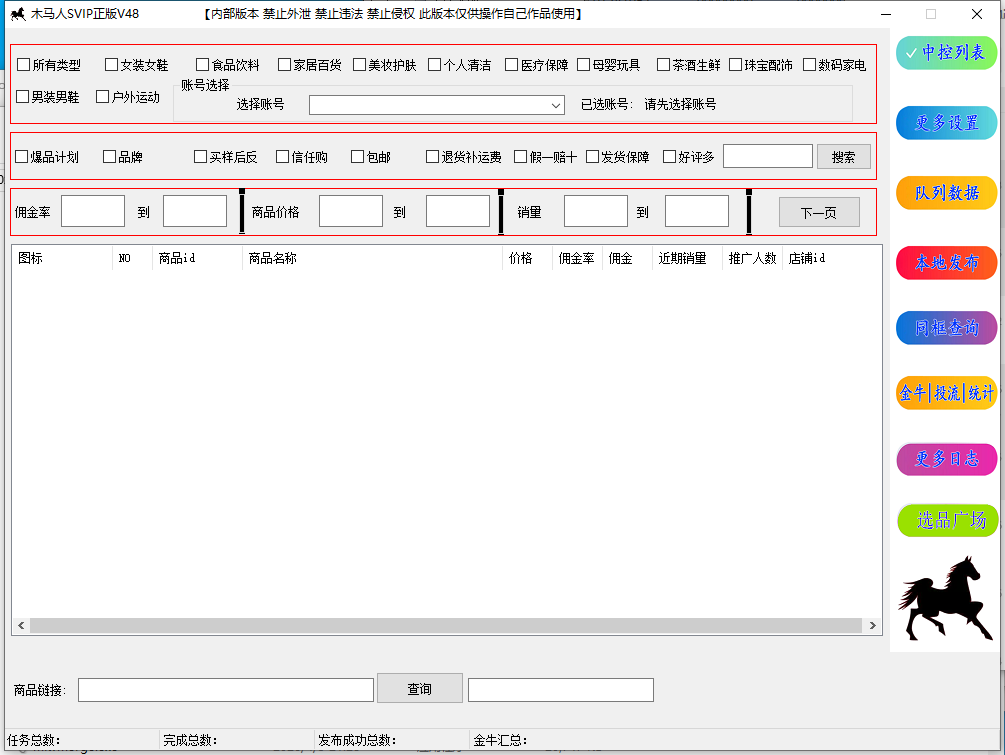
Task: Enable the 发货保障 checkbox
Action: point(592,157)
